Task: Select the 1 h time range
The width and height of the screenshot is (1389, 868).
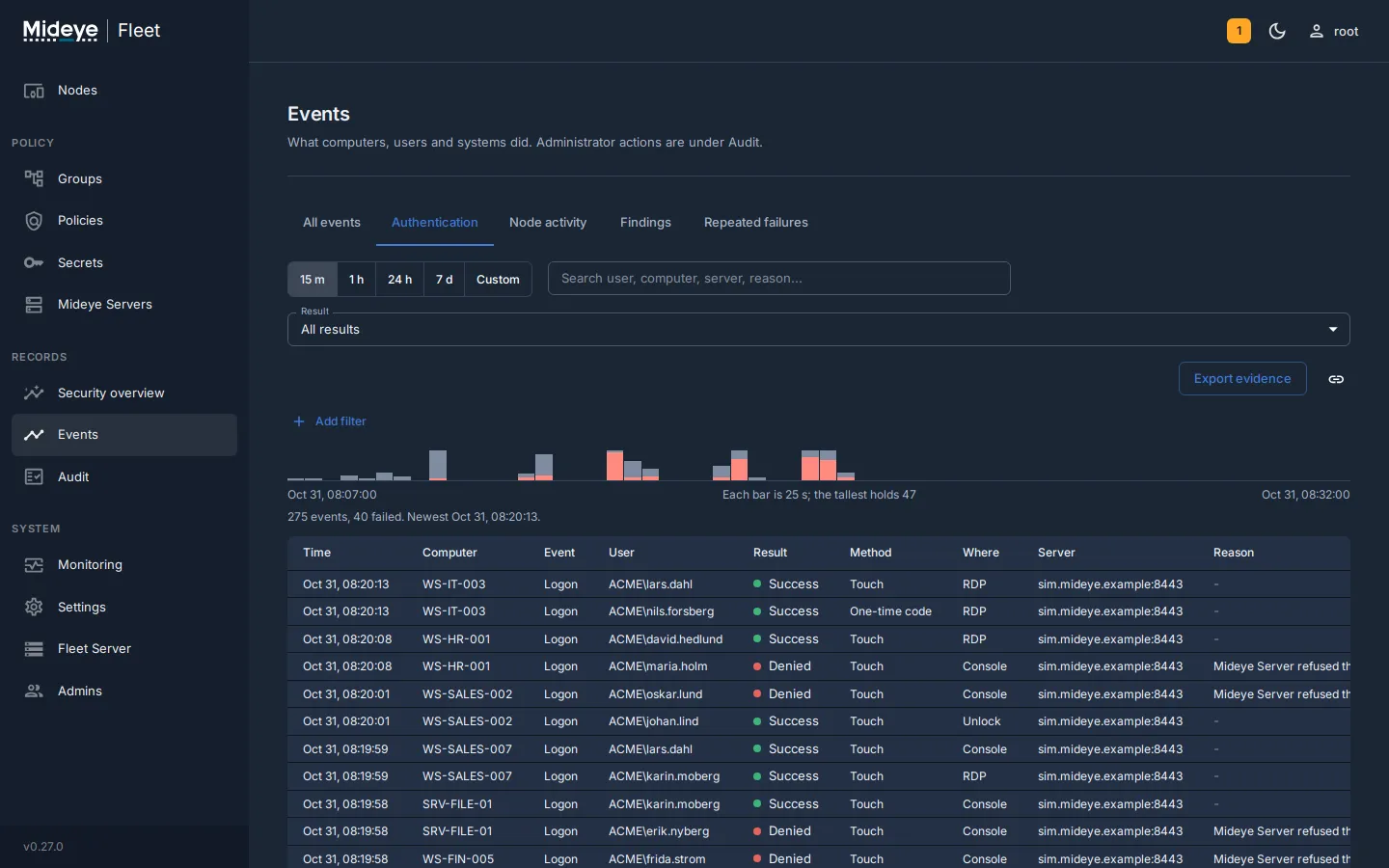Action: tap(357, 280)
